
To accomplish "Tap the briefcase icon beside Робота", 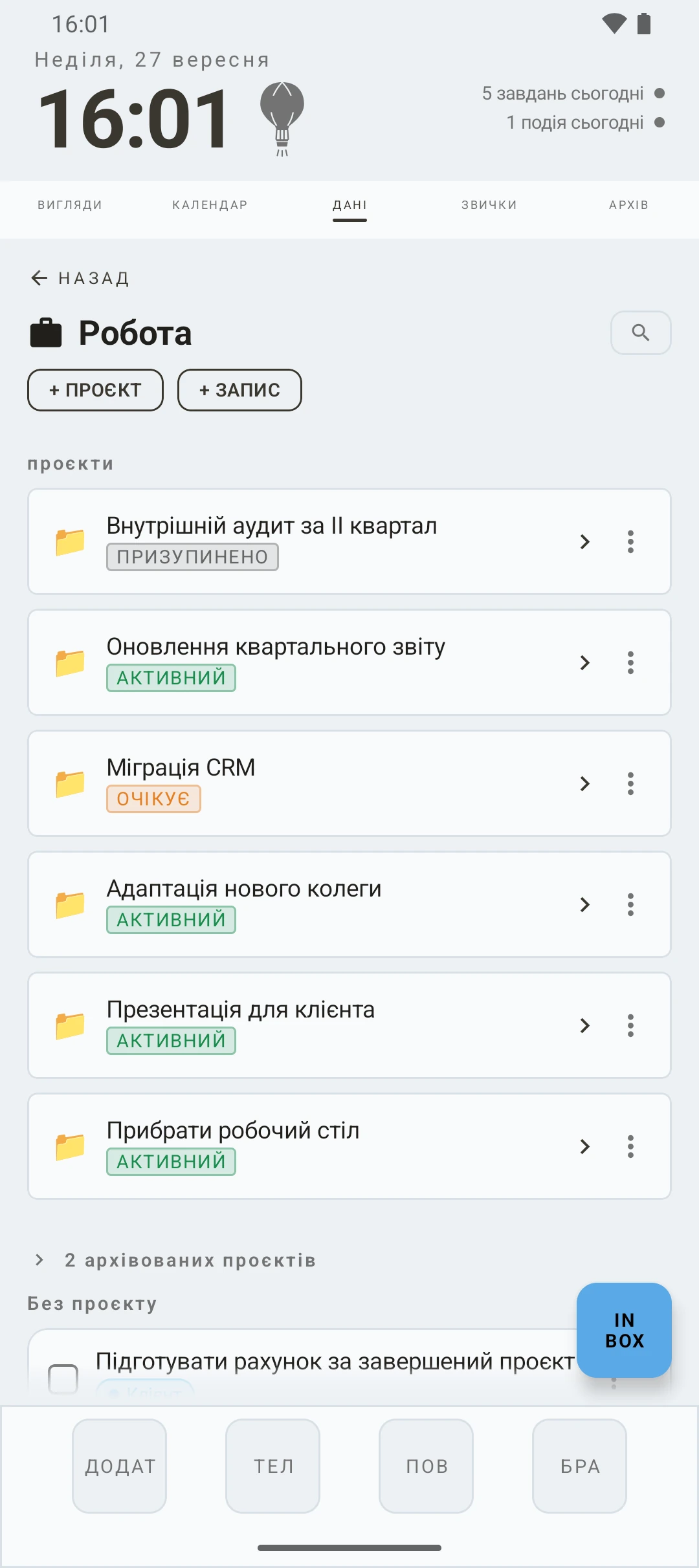I will [x=46, y=333].
